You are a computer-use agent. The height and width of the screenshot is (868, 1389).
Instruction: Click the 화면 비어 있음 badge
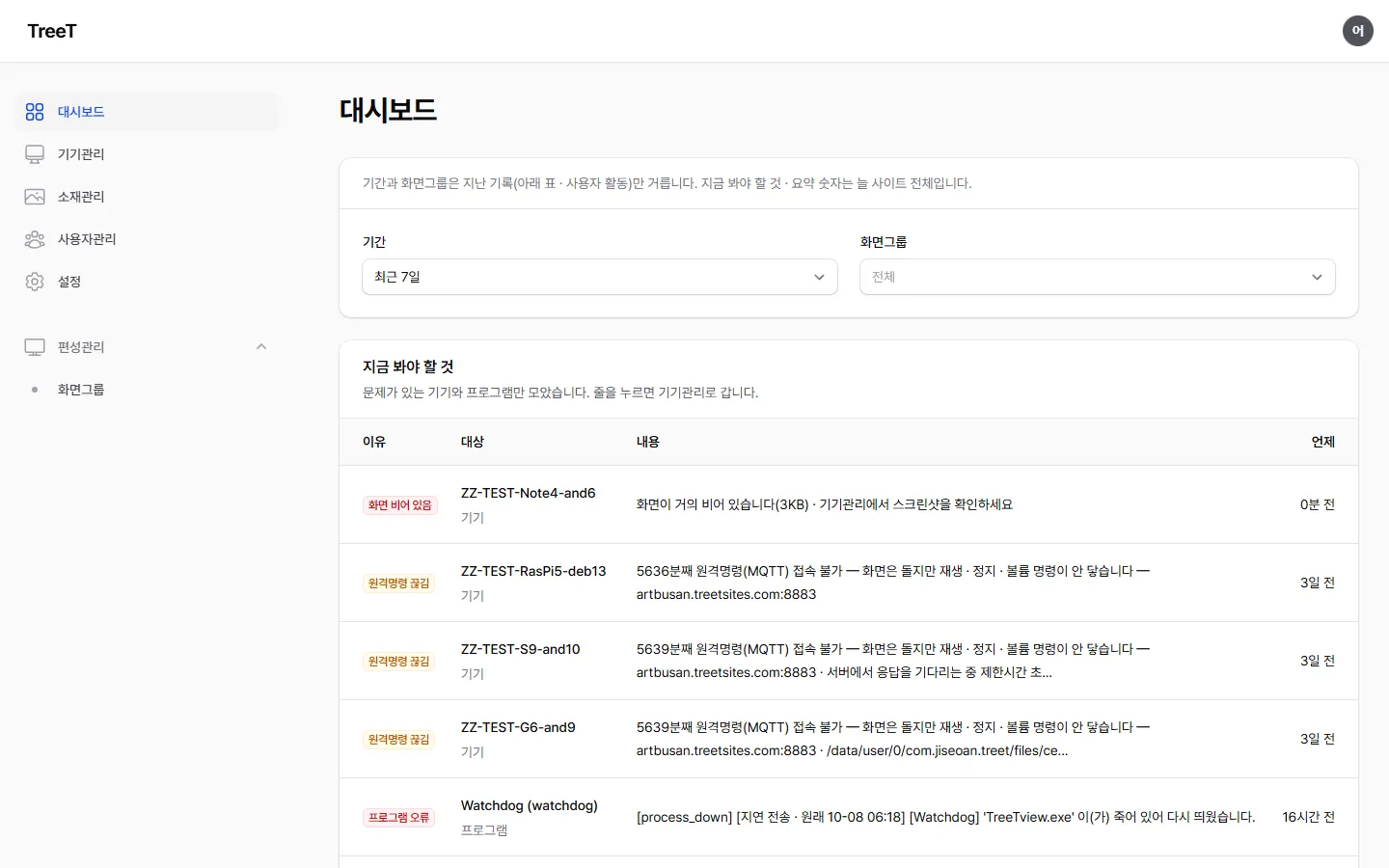[x=400, y=505]
